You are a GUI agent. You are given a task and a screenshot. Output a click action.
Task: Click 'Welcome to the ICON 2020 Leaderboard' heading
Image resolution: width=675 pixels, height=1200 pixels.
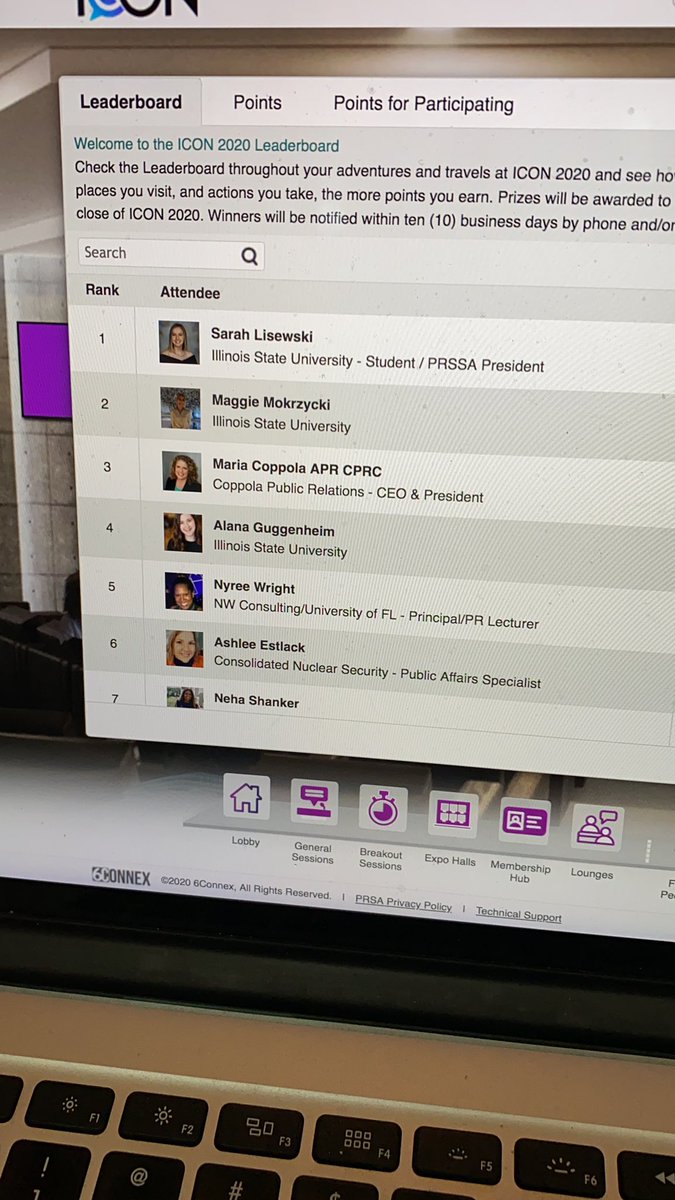click(x=207, y=145)
